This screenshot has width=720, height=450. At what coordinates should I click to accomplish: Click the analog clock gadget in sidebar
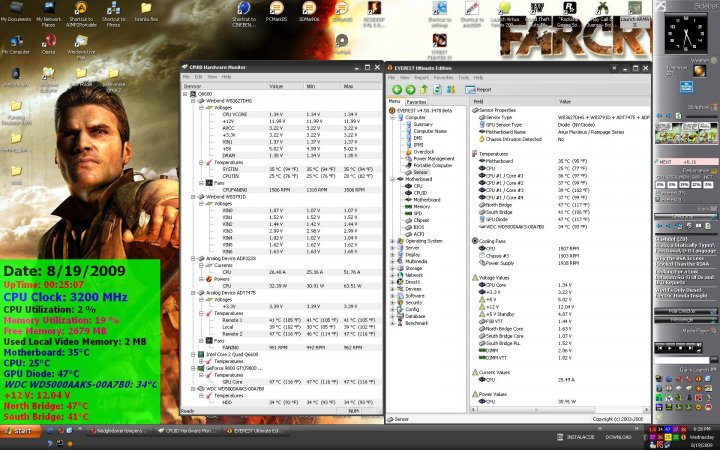coord(686,33)
